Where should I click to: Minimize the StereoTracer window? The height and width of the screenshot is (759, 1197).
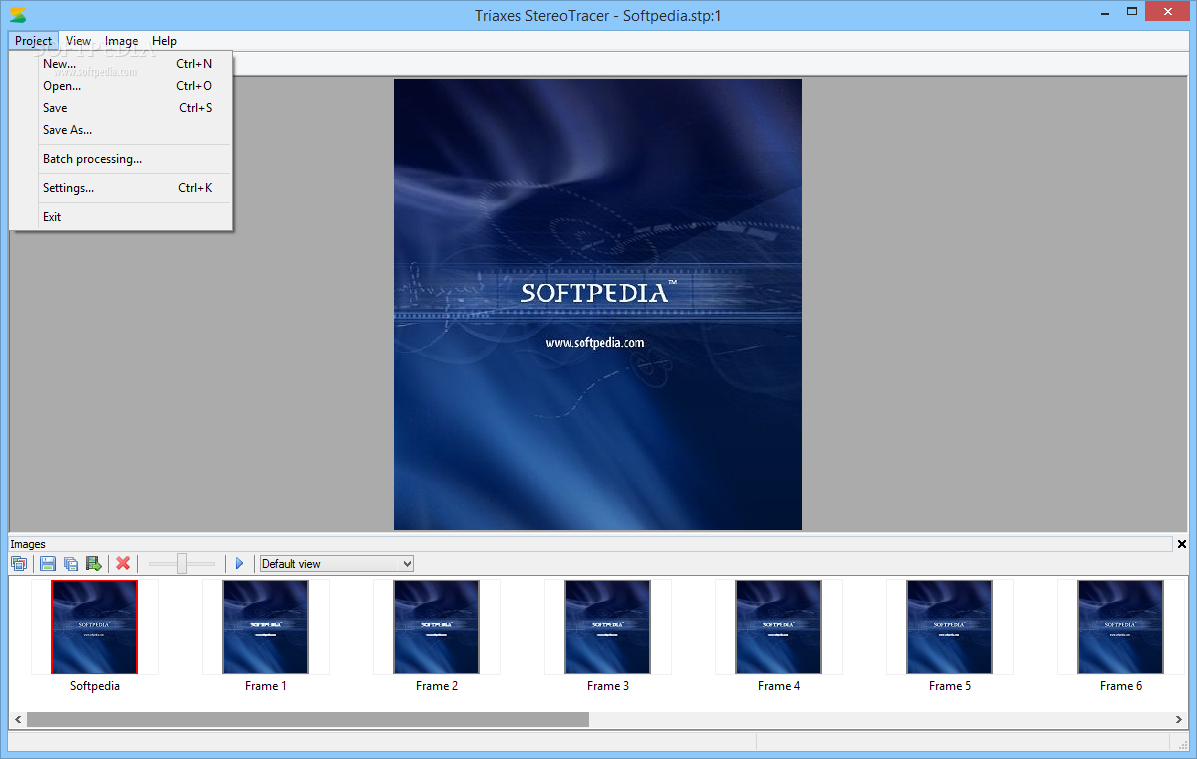(x=1105, y=12)
